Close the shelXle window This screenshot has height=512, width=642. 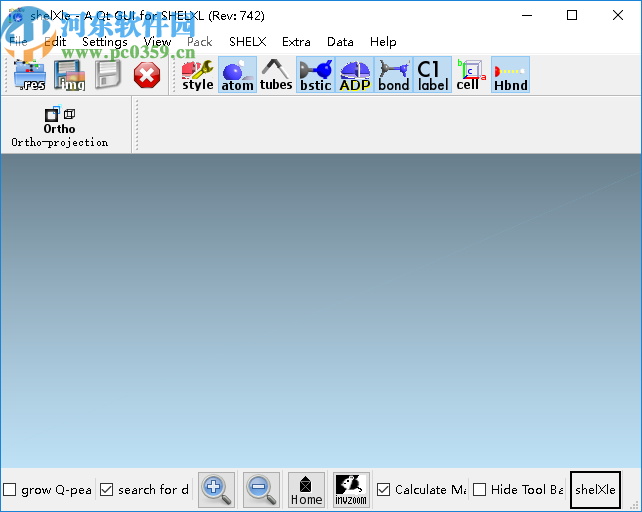[618, 16]
